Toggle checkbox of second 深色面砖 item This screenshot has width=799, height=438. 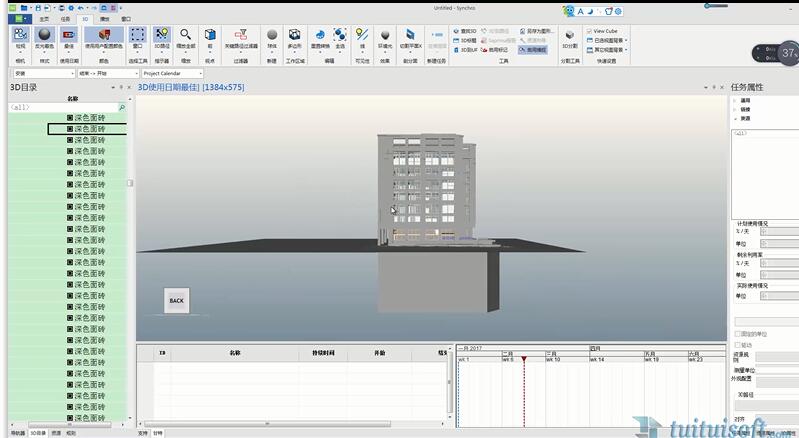(70, 128)
